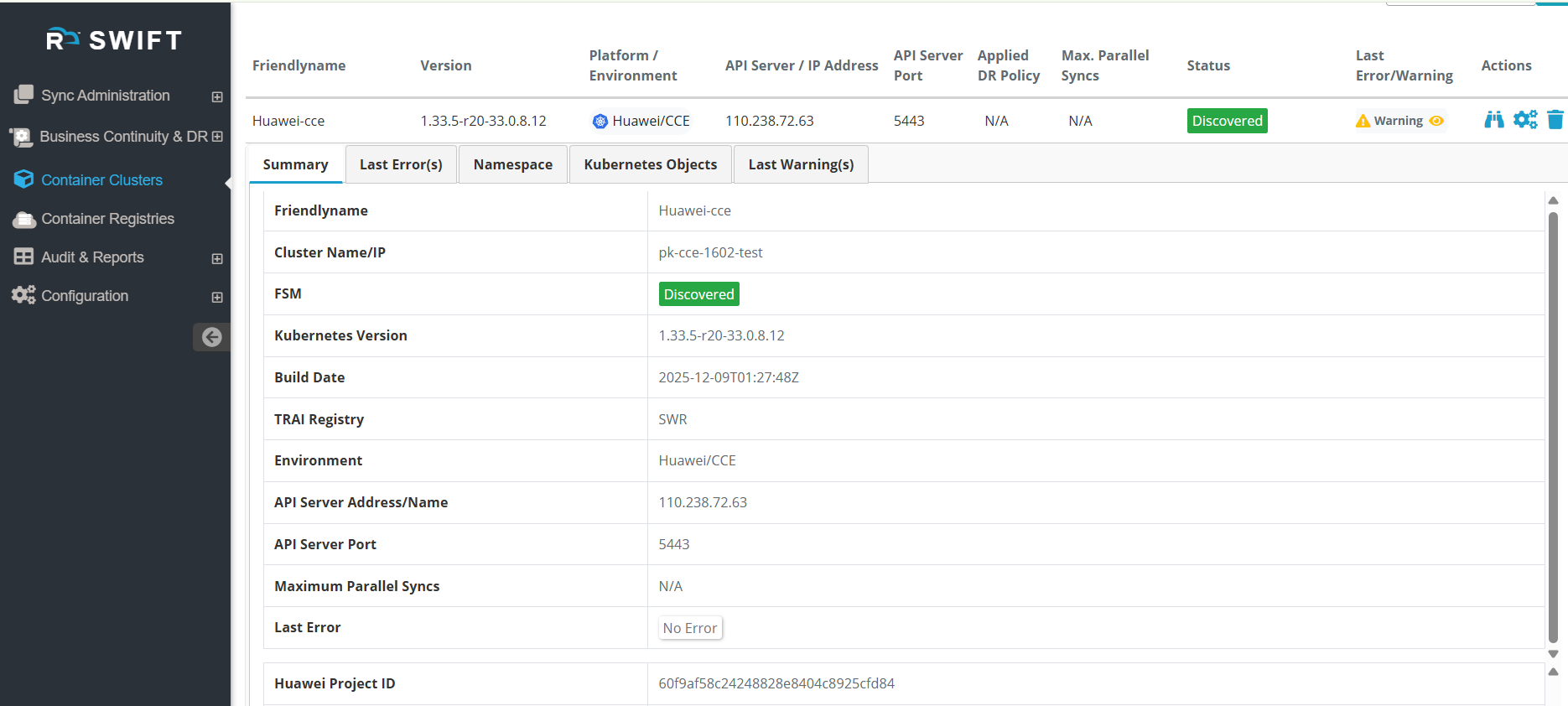Open Container Clusters in the sidebar

(101, 179)
